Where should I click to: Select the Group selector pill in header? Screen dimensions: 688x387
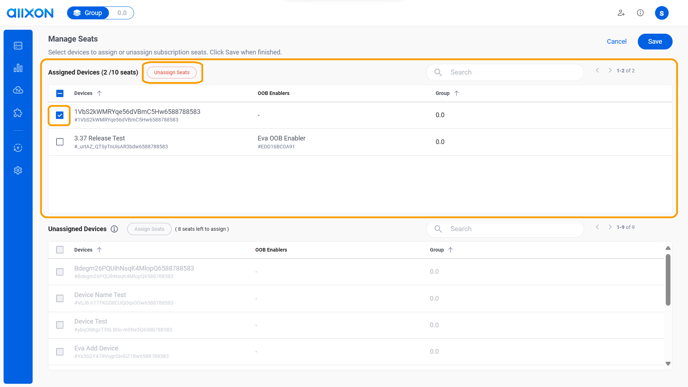coord(100,13)
